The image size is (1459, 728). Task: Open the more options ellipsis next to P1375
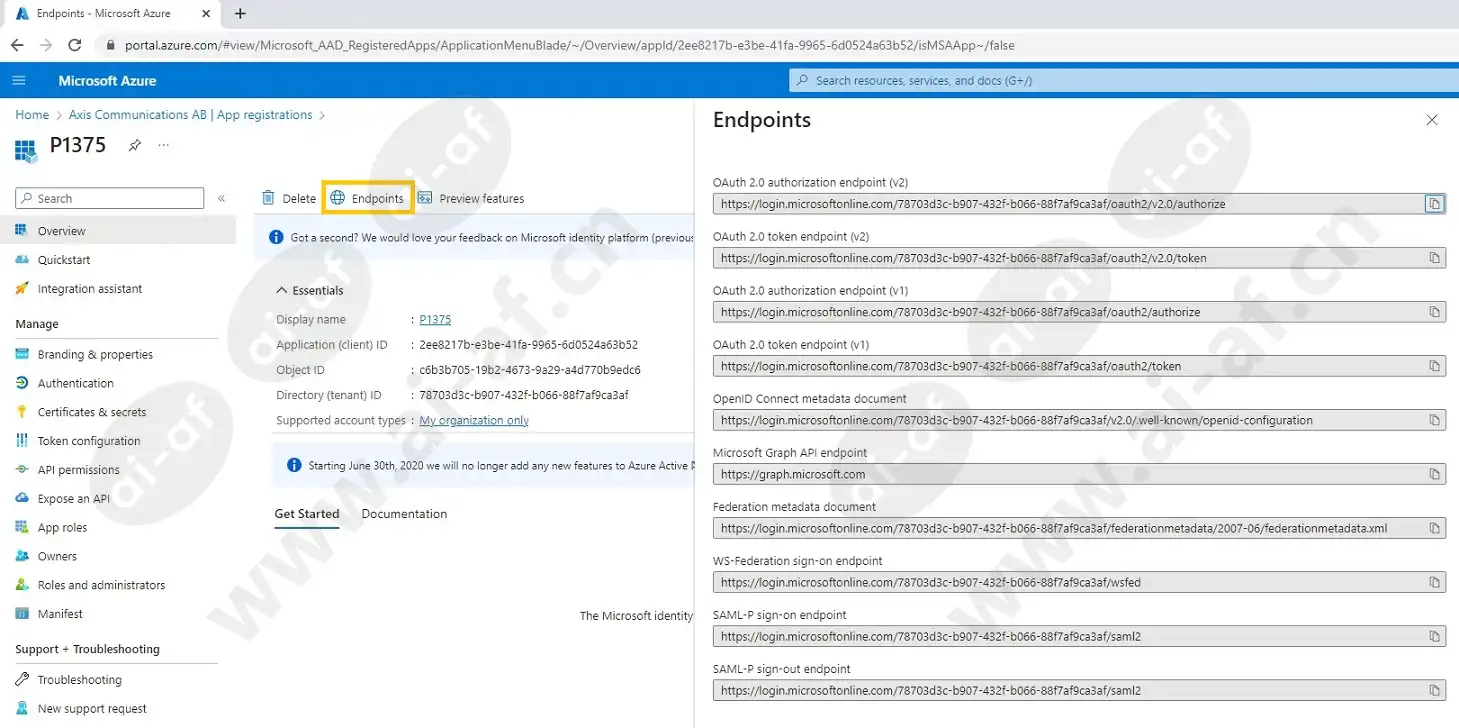point(164,146)
